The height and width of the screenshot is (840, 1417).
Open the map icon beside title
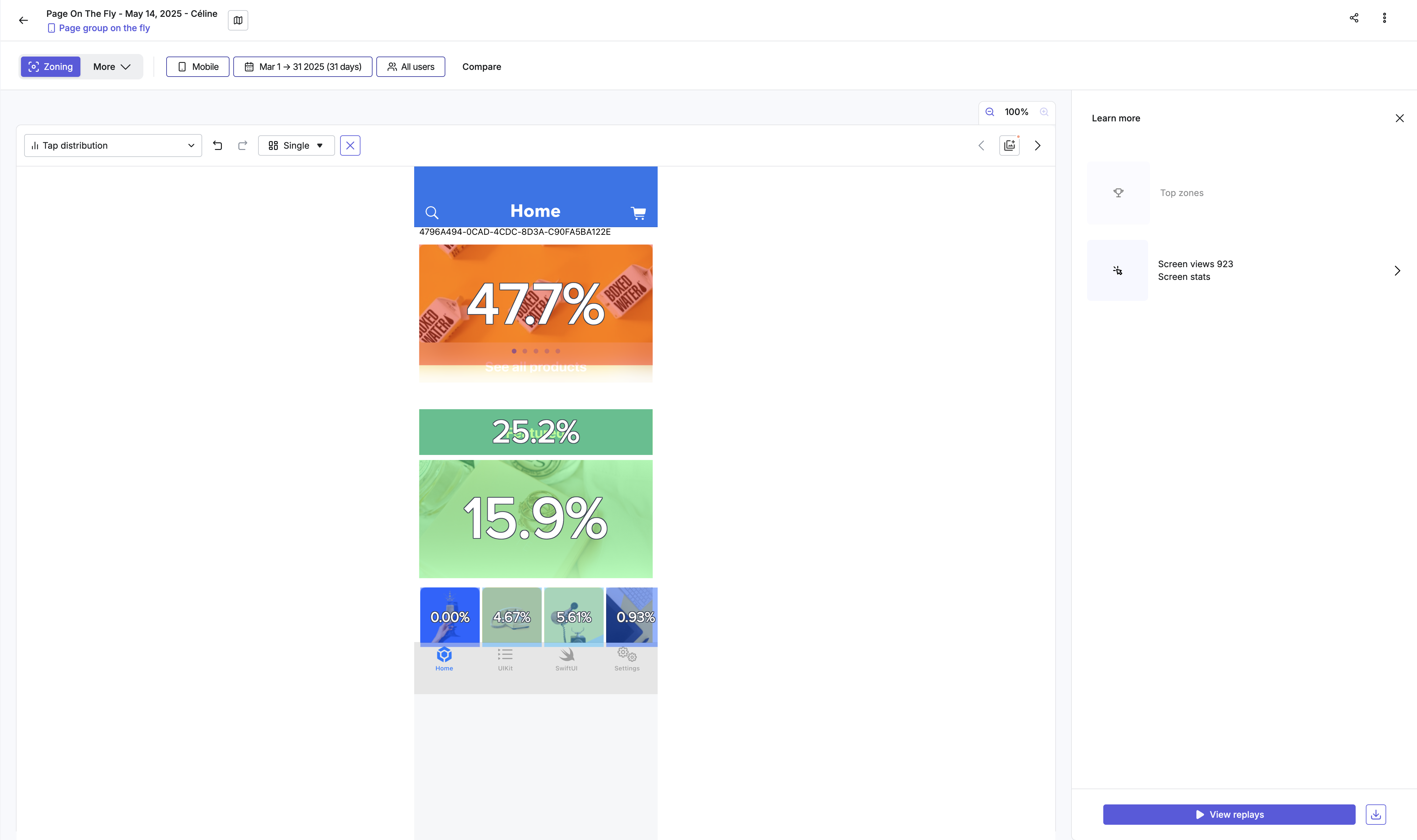click(x=238, y=20)
